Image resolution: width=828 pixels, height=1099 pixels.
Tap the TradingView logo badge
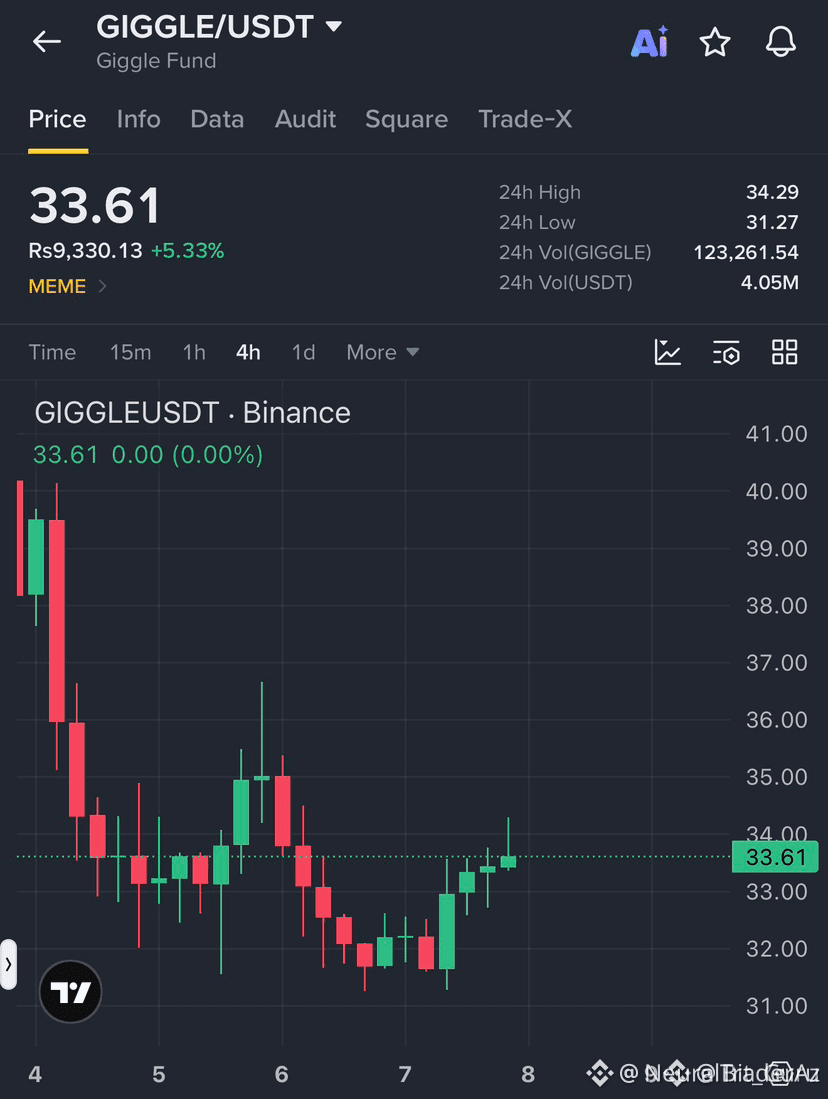point(70,992)
